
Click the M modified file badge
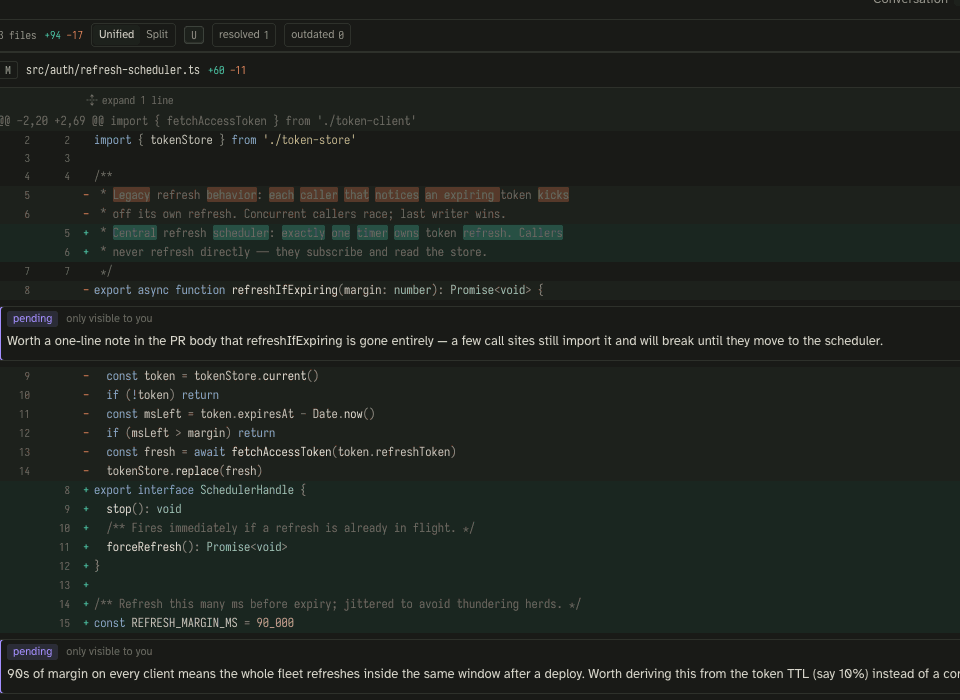coord(8,70)
